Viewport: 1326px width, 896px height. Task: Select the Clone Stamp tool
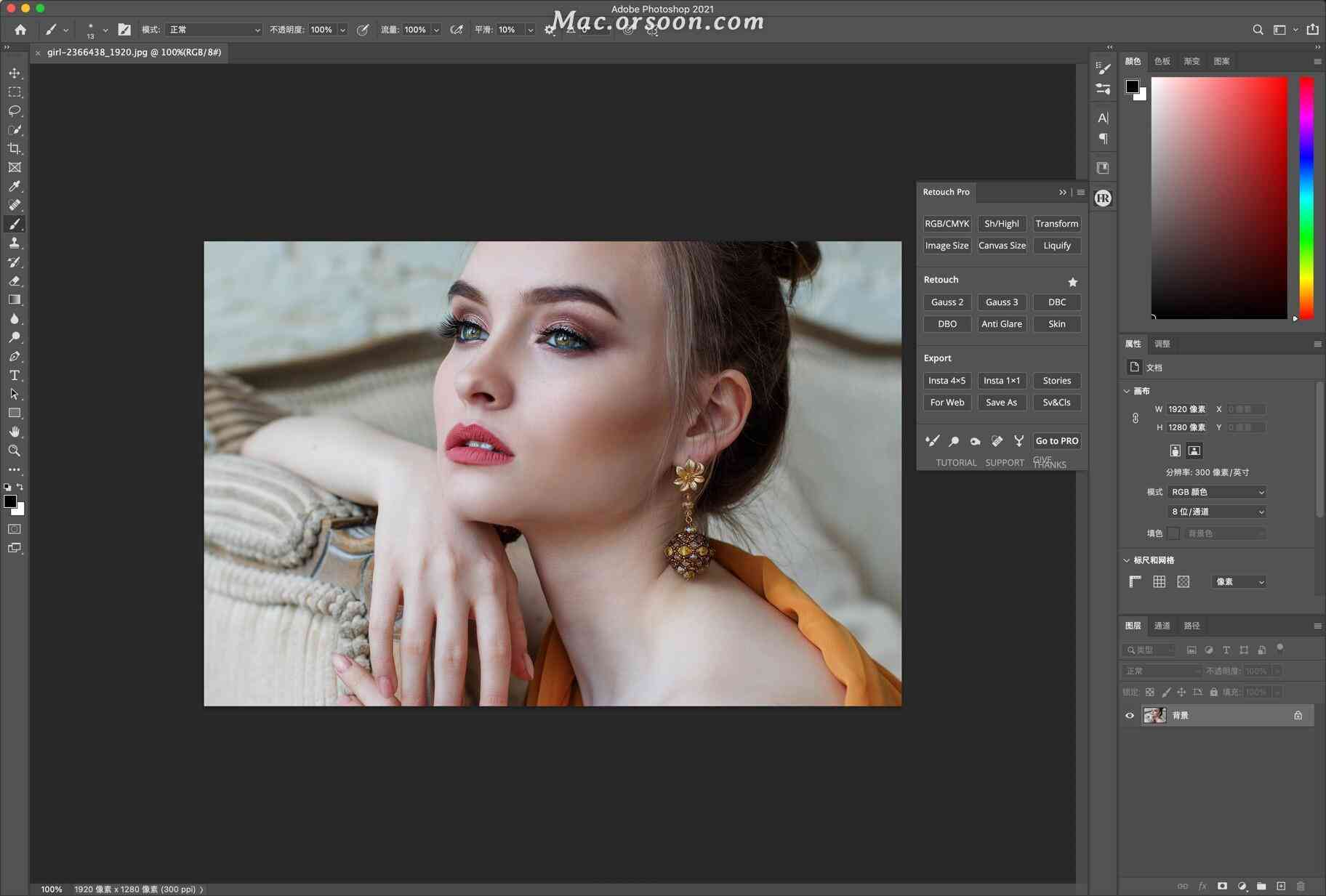pyautogui.click(x=15, y=243)
